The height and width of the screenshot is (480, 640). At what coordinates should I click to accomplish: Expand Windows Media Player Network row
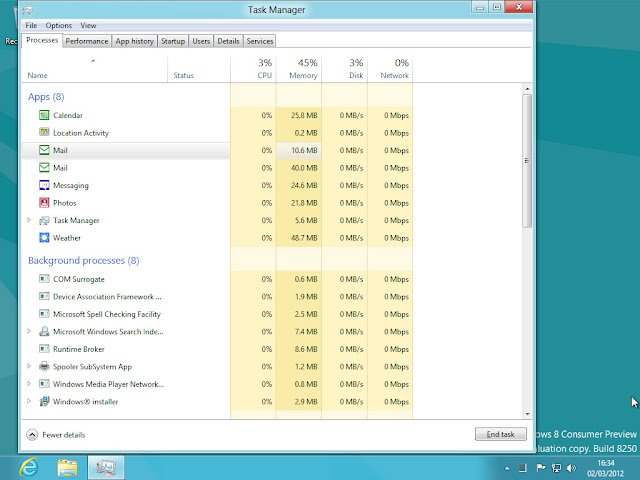[x=29, y=384]
